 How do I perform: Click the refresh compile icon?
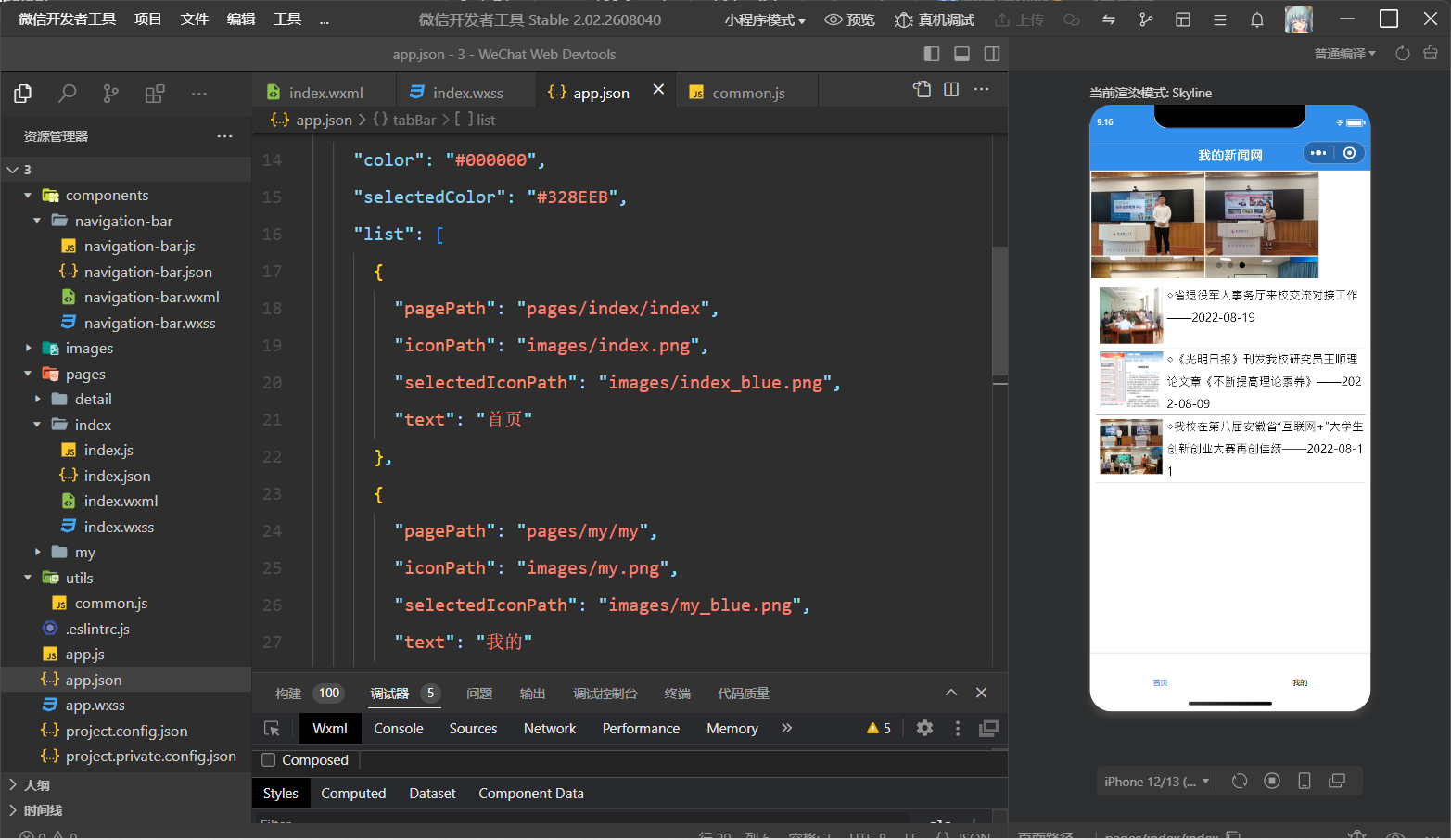pos(1403,54)
